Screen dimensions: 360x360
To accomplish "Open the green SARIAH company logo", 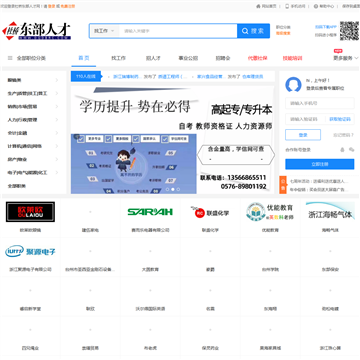I will [150, 212].
